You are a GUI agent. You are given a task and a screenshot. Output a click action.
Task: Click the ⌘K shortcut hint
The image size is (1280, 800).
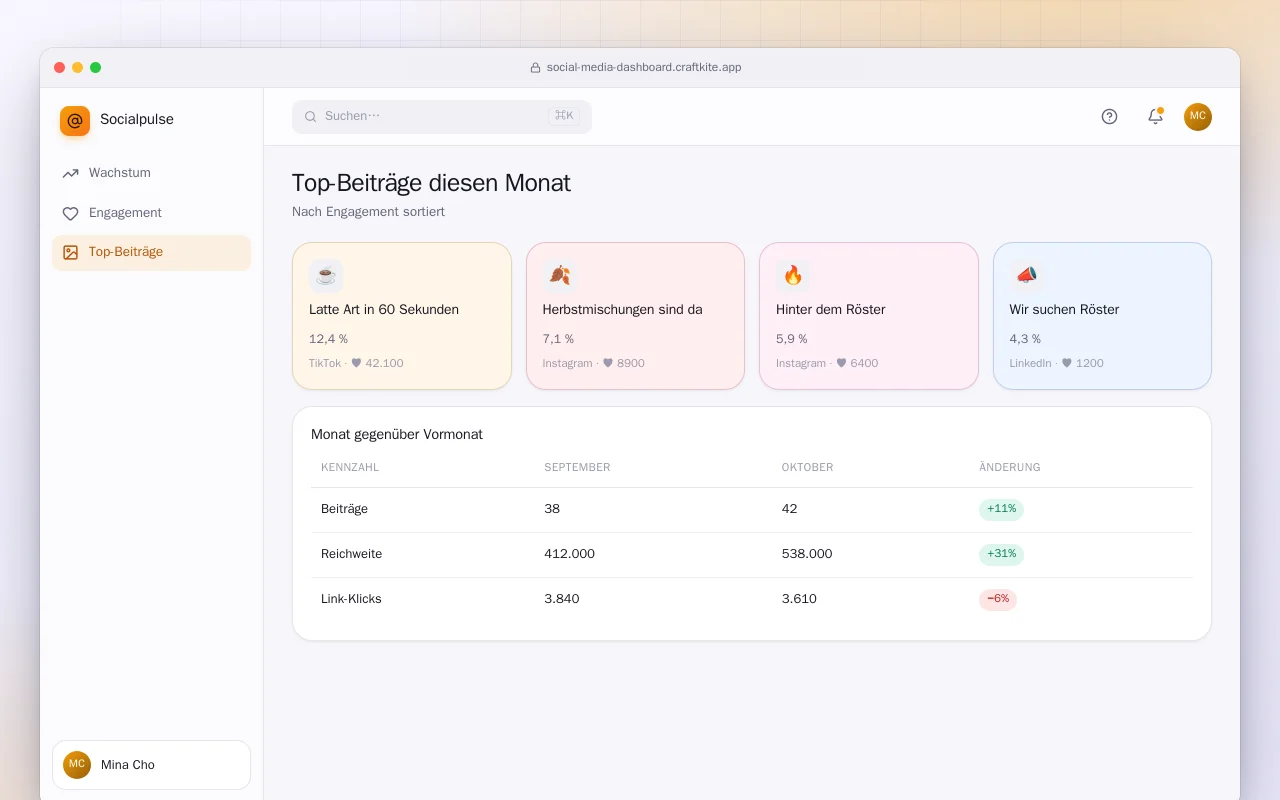pyautogui.click(x=564, y=116)
